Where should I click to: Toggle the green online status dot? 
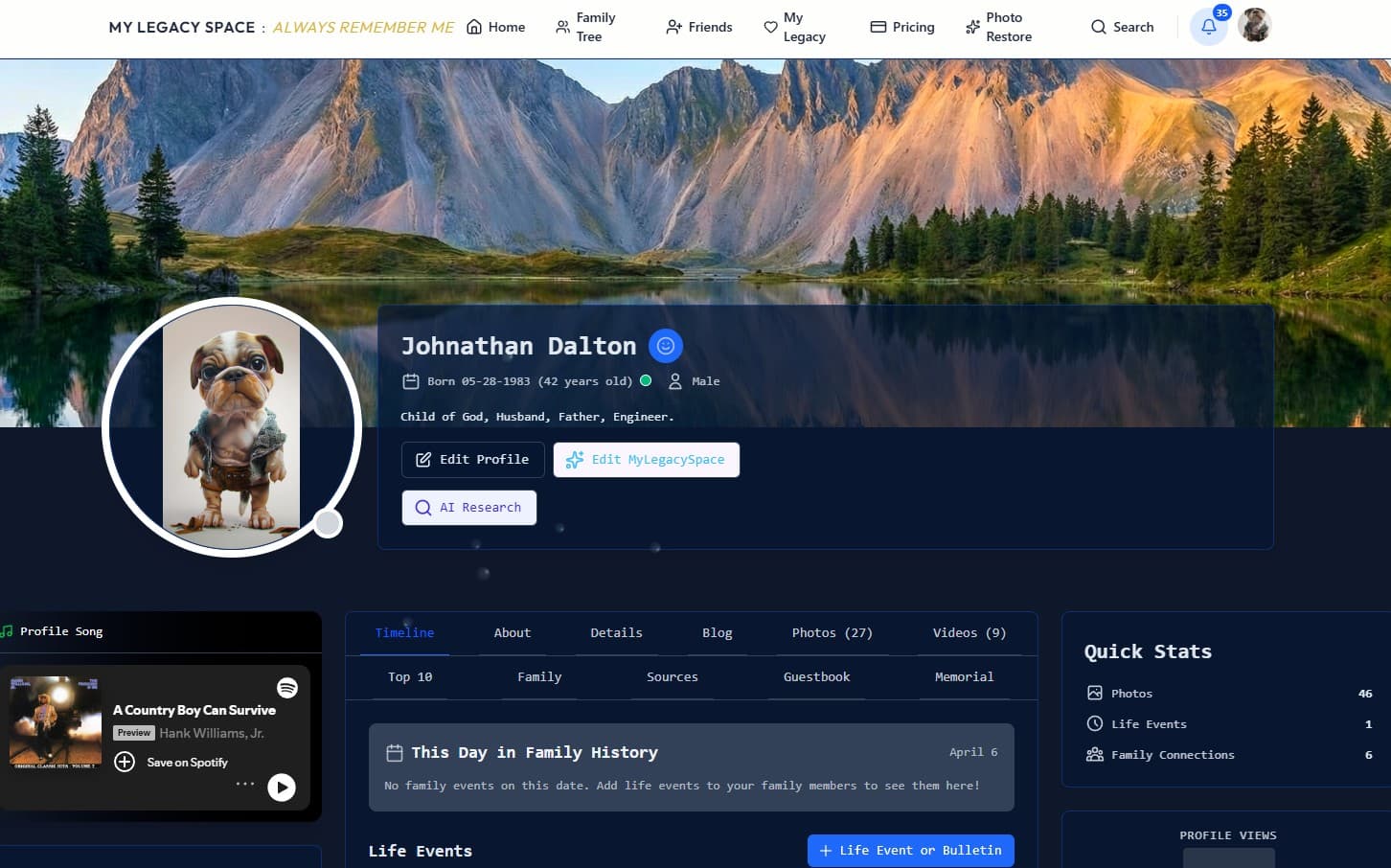pyautogui.click(x=646, y=380)
